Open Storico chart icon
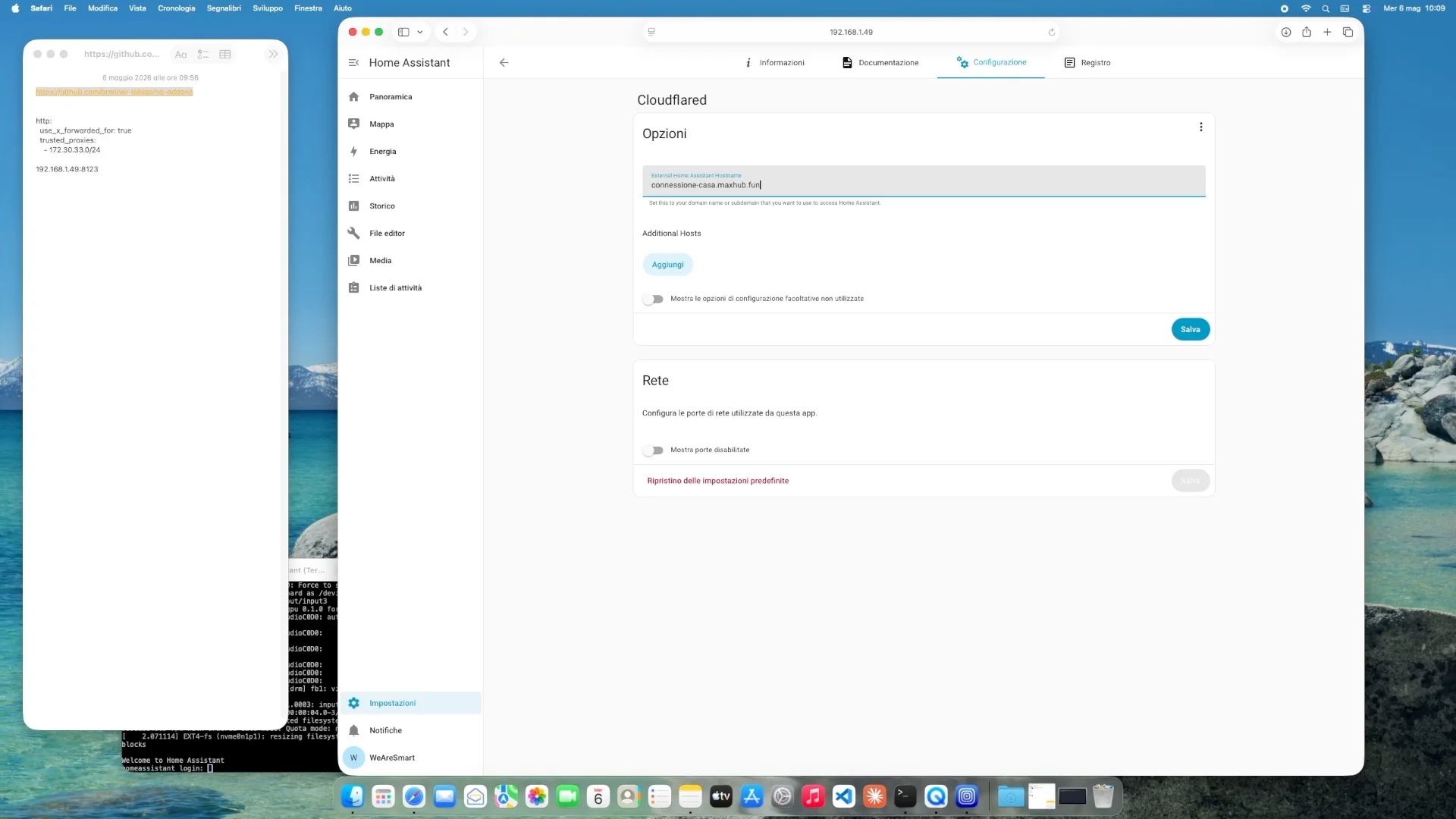Screen dimensions: 1456x819 [353, 206]
